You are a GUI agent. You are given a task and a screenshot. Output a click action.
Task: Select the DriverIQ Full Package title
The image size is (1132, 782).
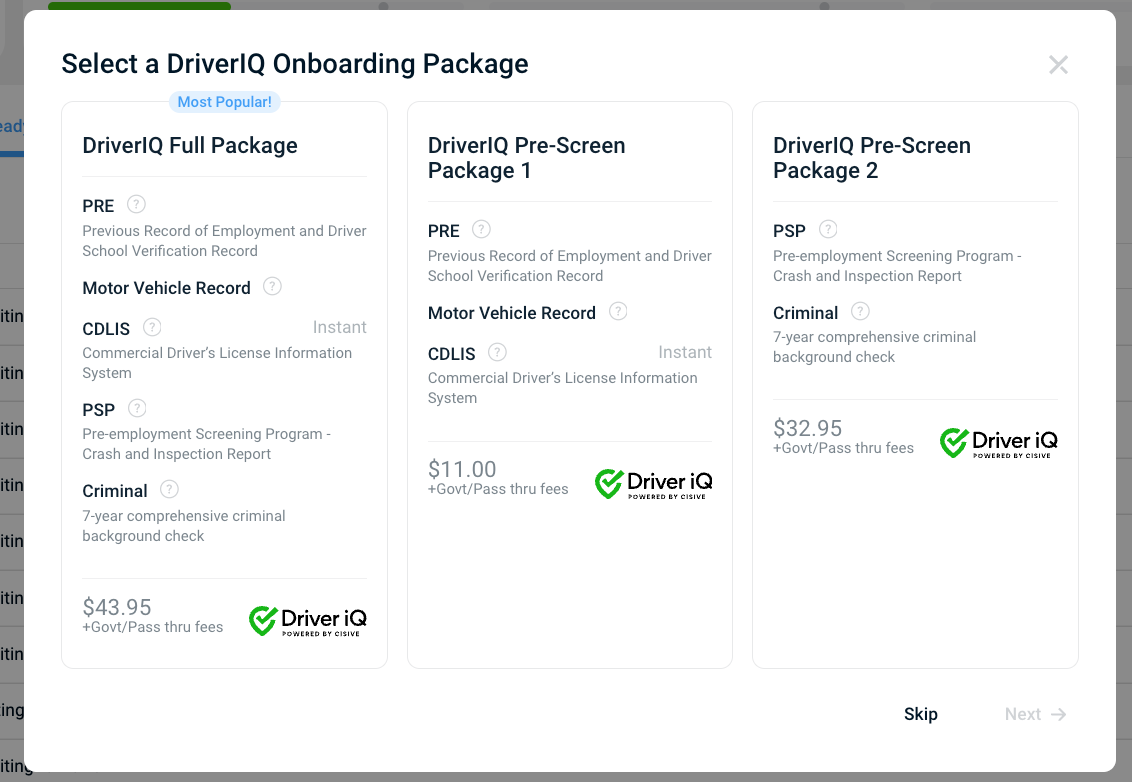pos(190,145)
